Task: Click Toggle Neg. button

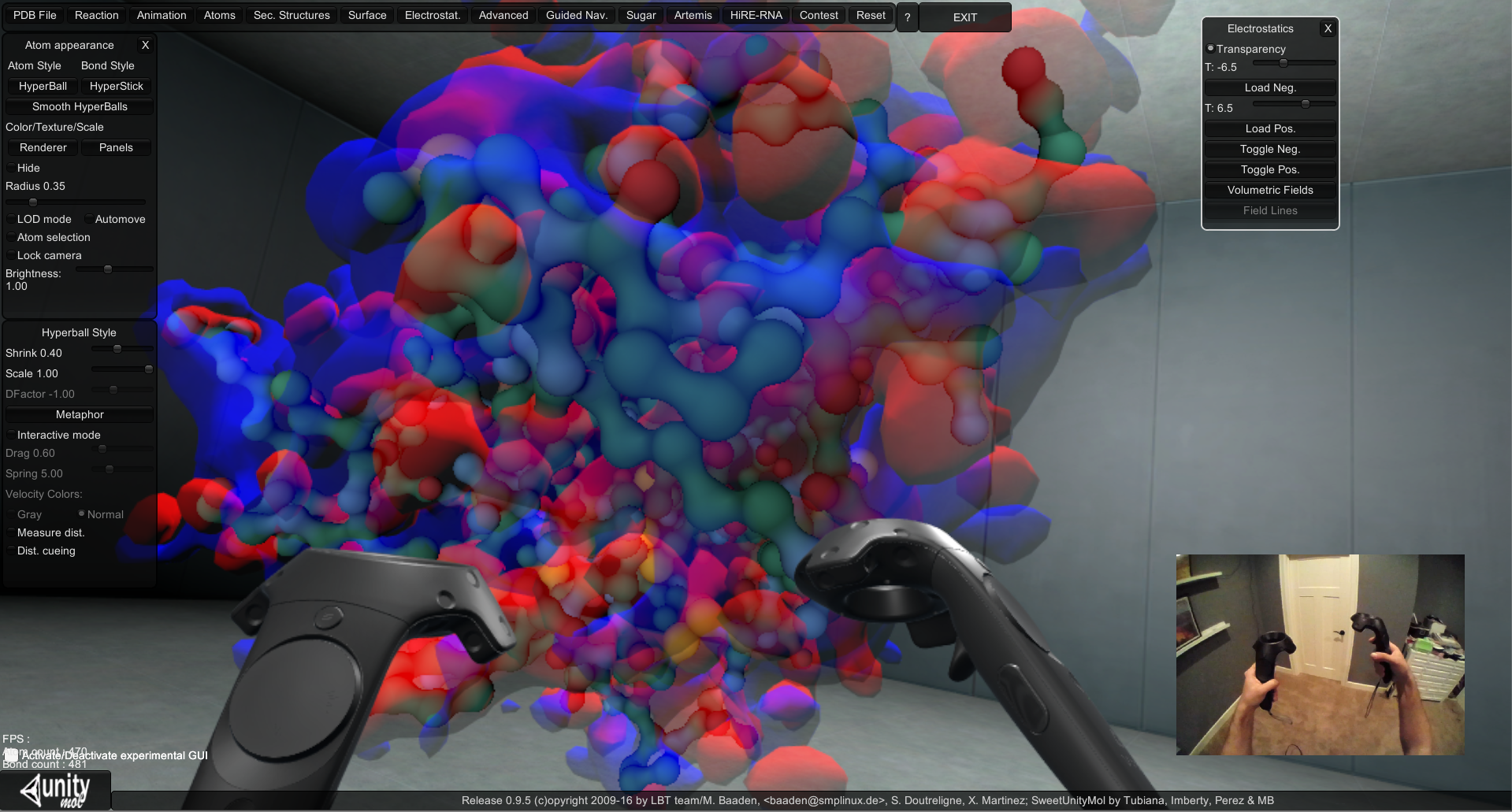Action: [x=1270, y=149]
